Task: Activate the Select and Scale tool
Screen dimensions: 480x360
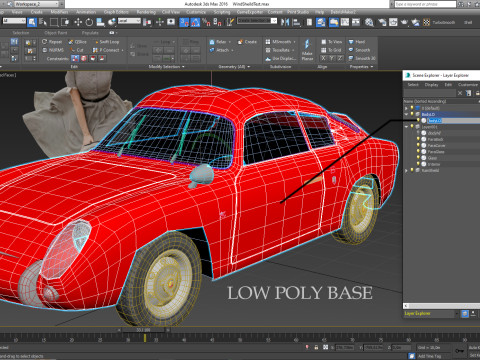Action: point(100,22)
